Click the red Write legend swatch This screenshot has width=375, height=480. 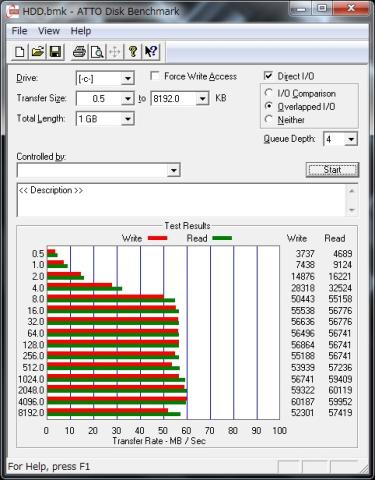157,238
